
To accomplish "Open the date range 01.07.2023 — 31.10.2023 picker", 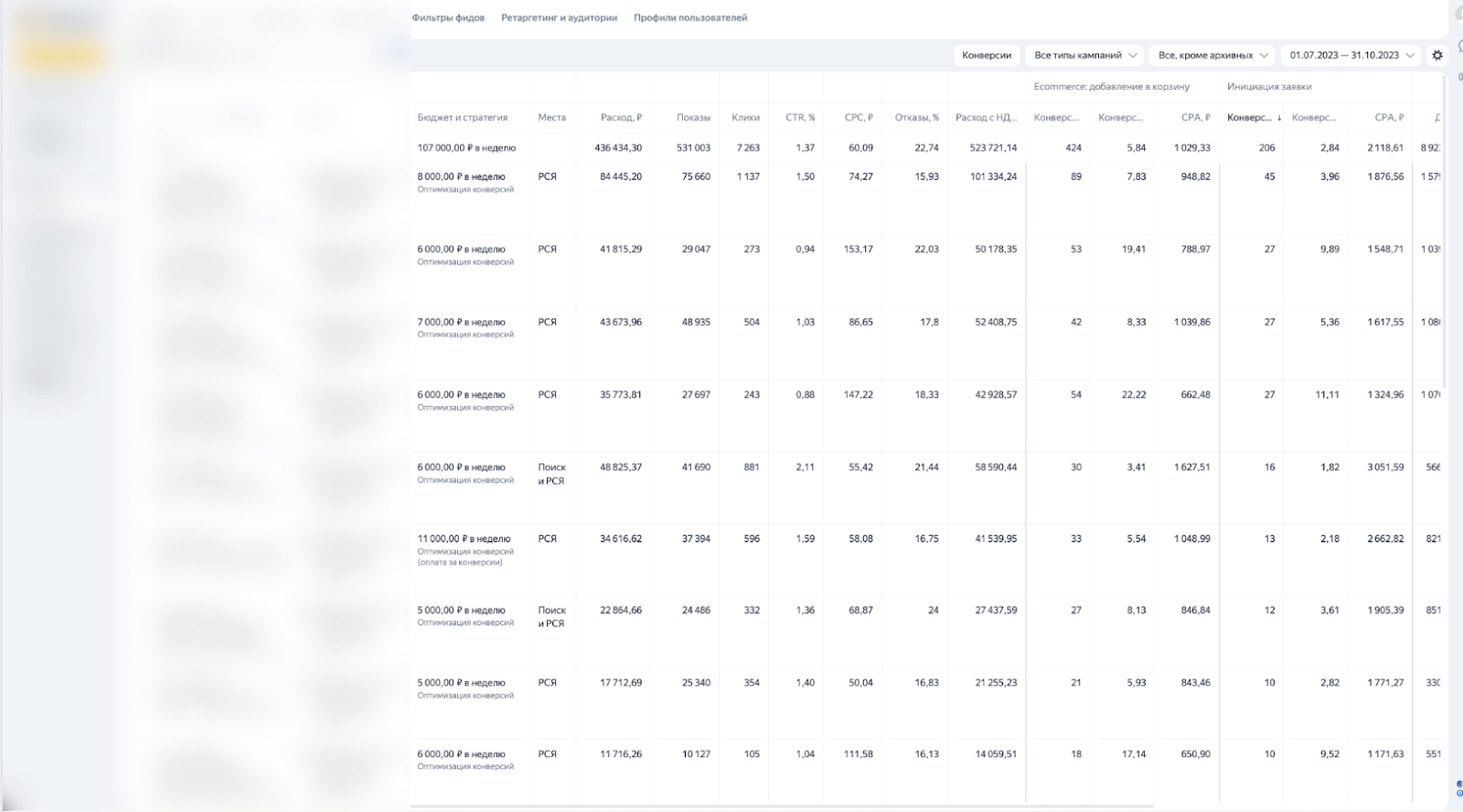I will (1351, 55).
